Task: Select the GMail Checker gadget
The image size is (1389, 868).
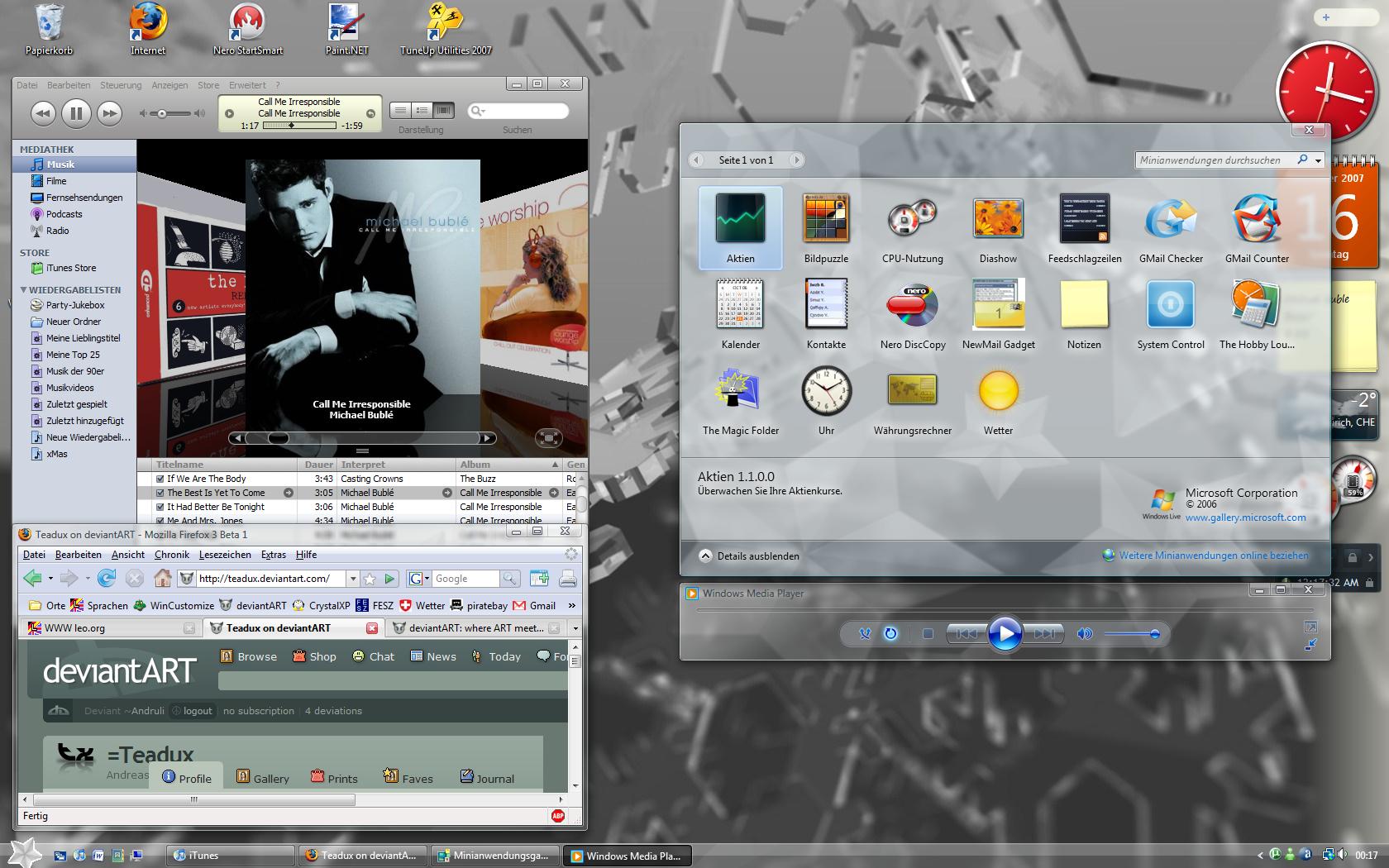Action: pos(1171,228)
